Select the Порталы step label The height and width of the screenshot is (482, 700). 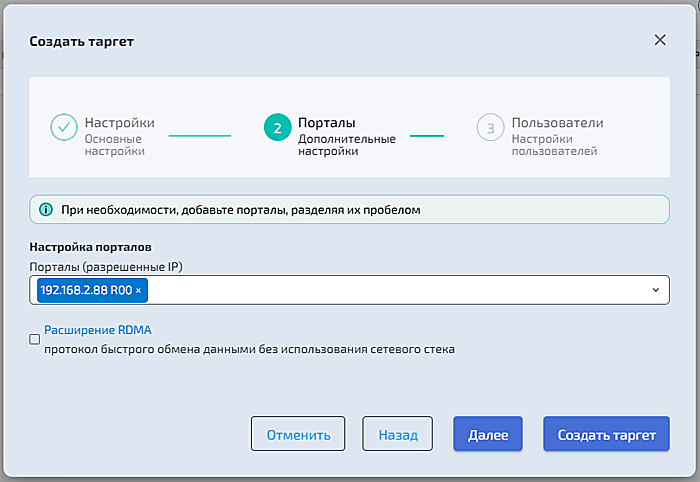point(327,123)
